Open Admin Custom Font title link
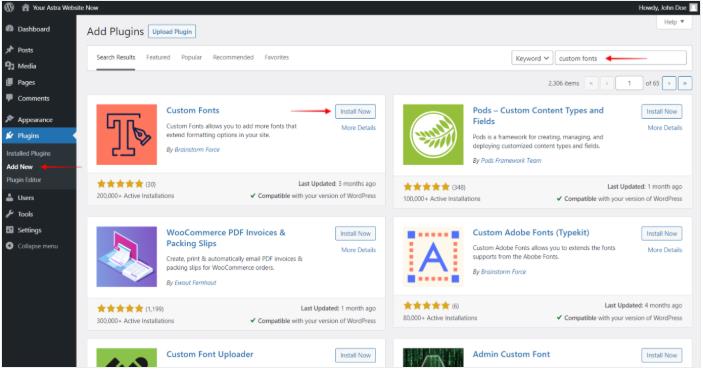Image resolution: width=703 pixels, height=370 pixels. (x=511, y=354)
